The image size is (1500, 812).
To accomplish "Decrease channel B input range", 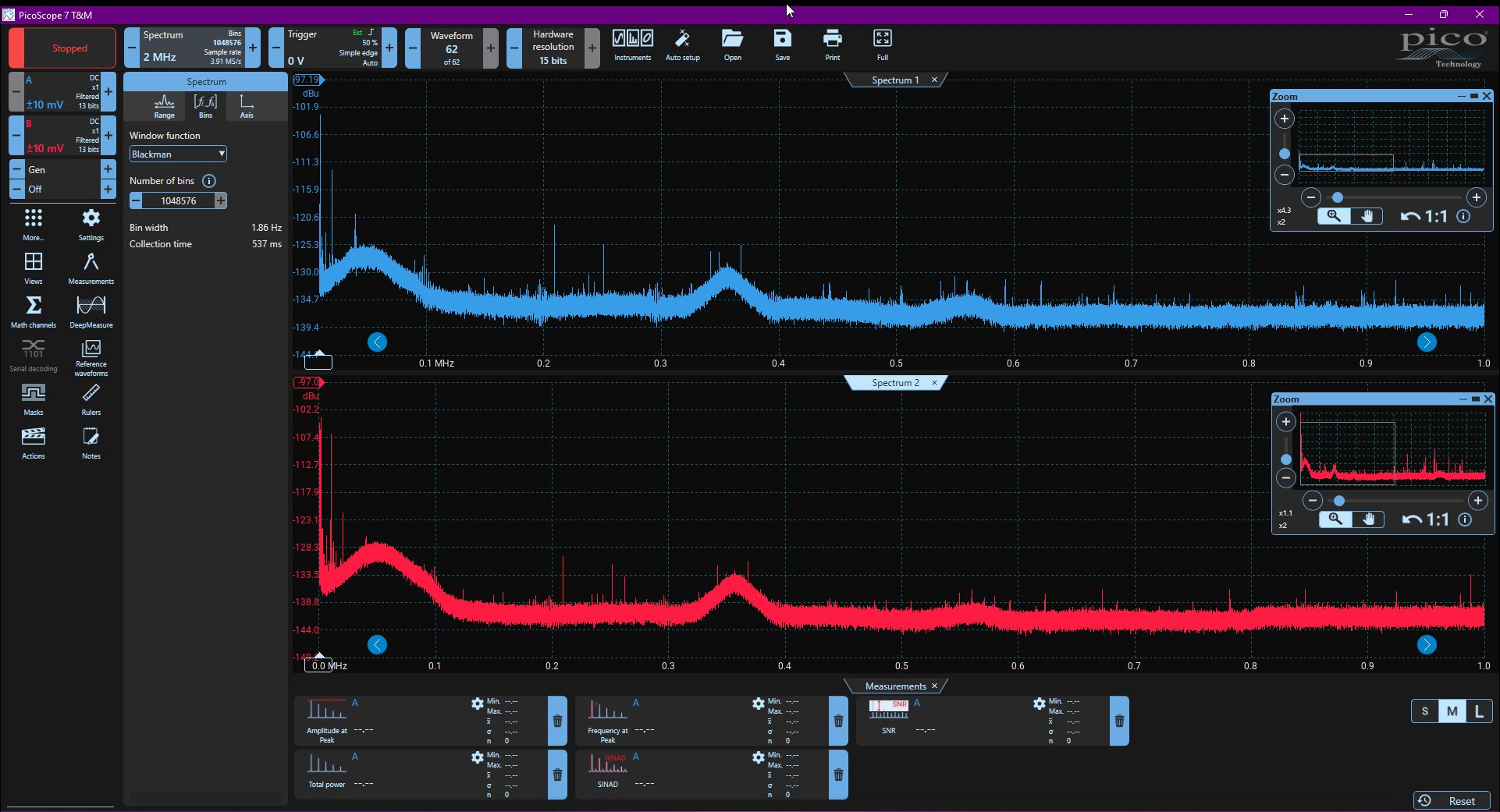I will (16, 135).
